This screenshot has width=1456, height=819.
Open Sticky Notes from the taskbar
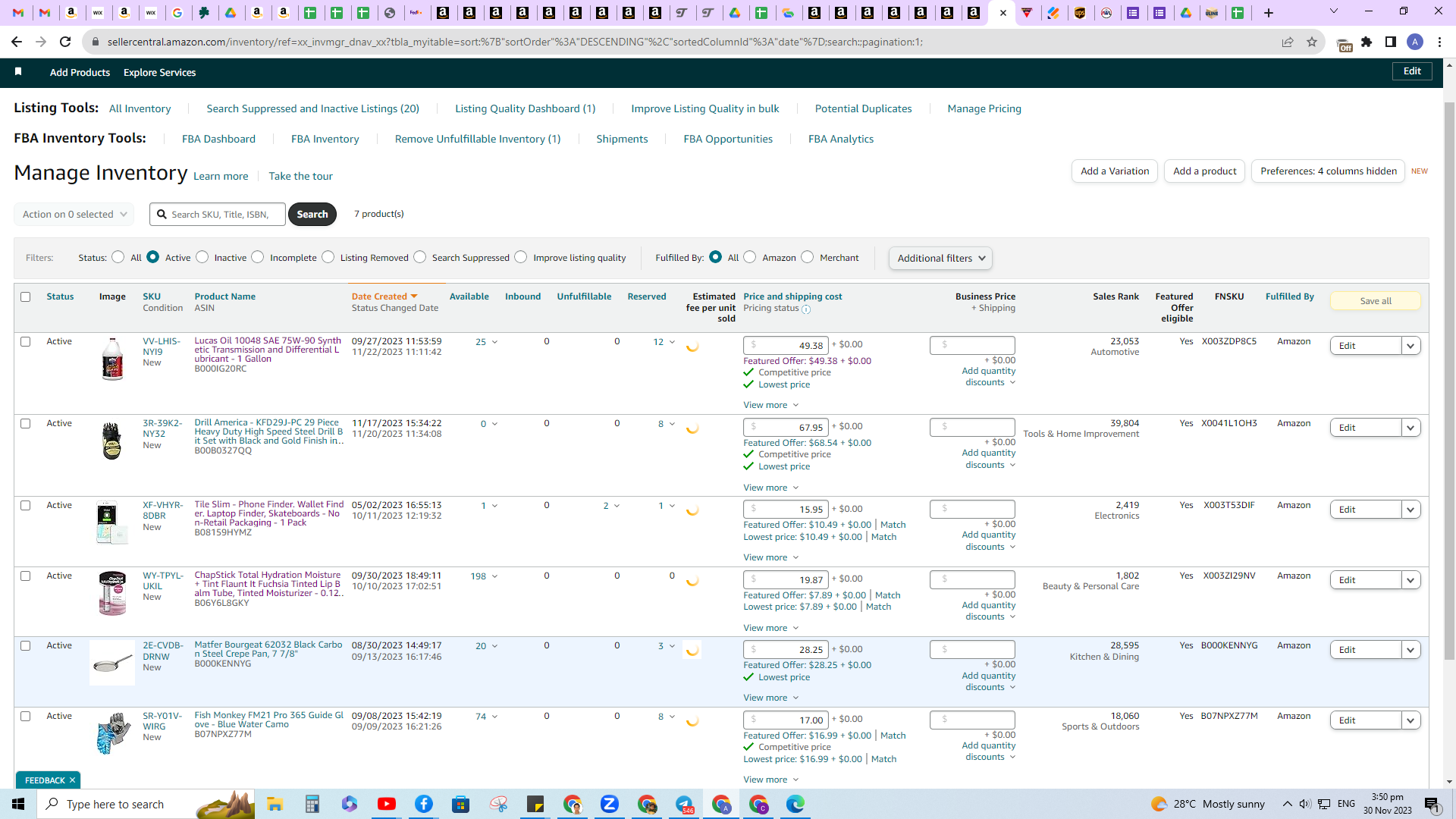point(535,804)
